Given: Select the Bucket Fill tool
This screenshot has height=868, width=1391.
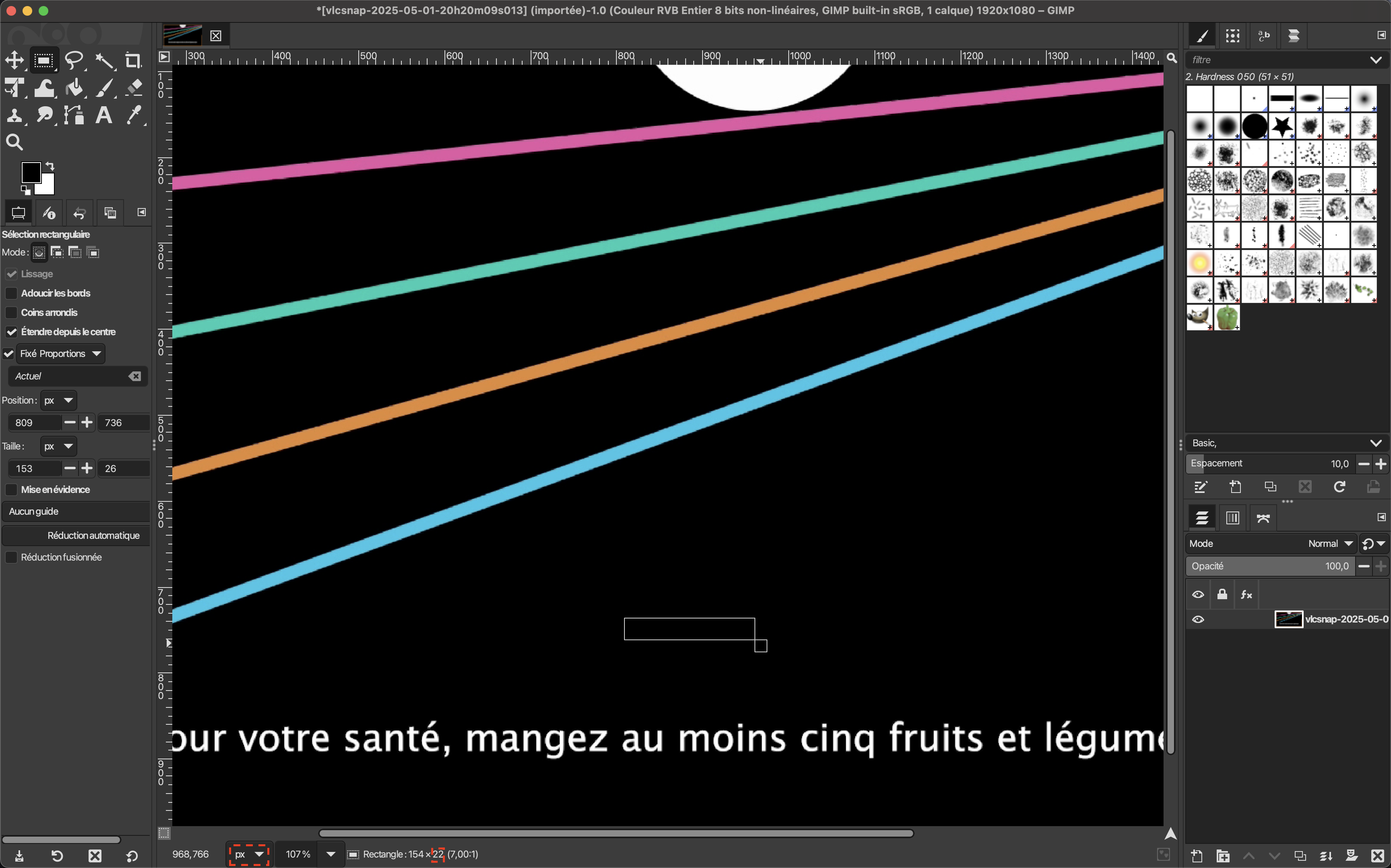Looking at the screenshot, I should 74,88.
